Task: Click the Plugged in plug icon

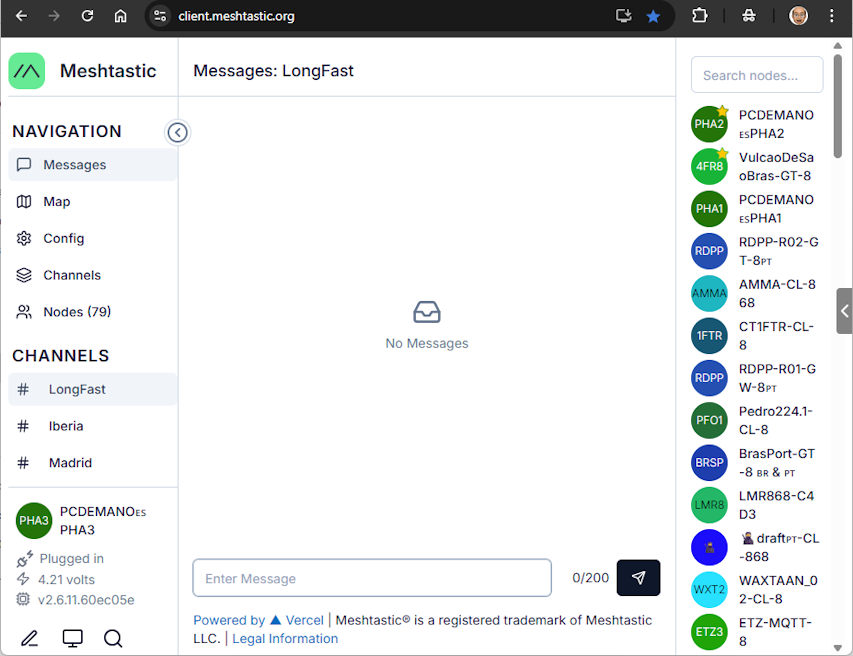Action: pyautogui.click(x=24, y=559)
